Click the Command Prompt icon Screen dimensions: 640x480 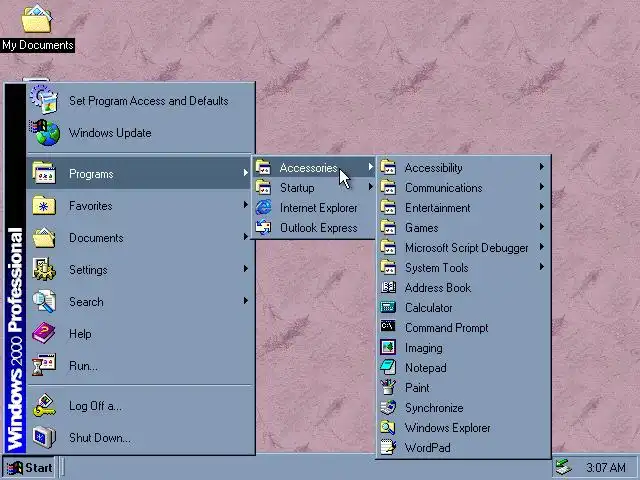pos(388,327)
